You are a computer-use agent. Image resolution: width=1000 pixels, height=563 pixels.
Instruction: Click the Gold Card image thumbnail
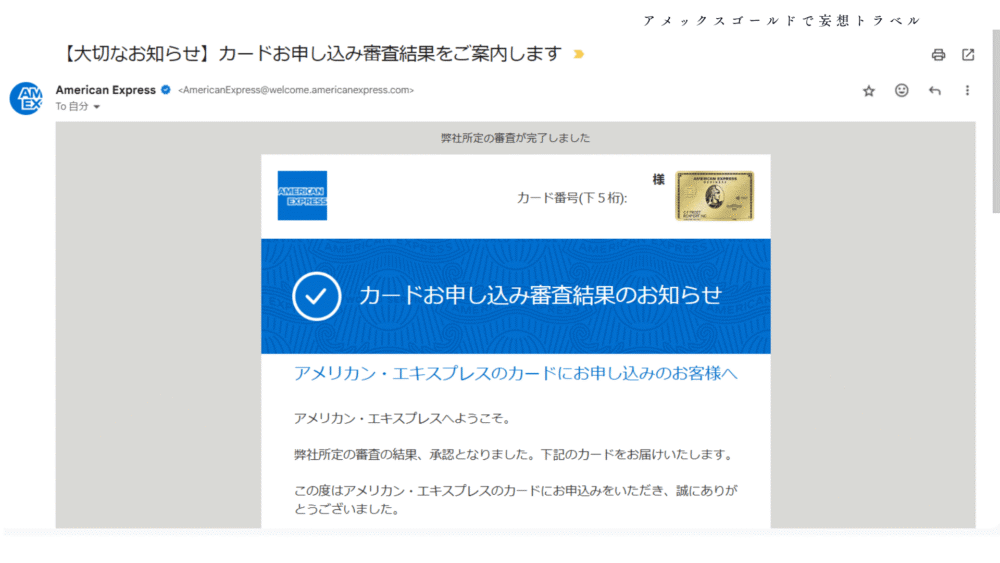click(714, 196)
